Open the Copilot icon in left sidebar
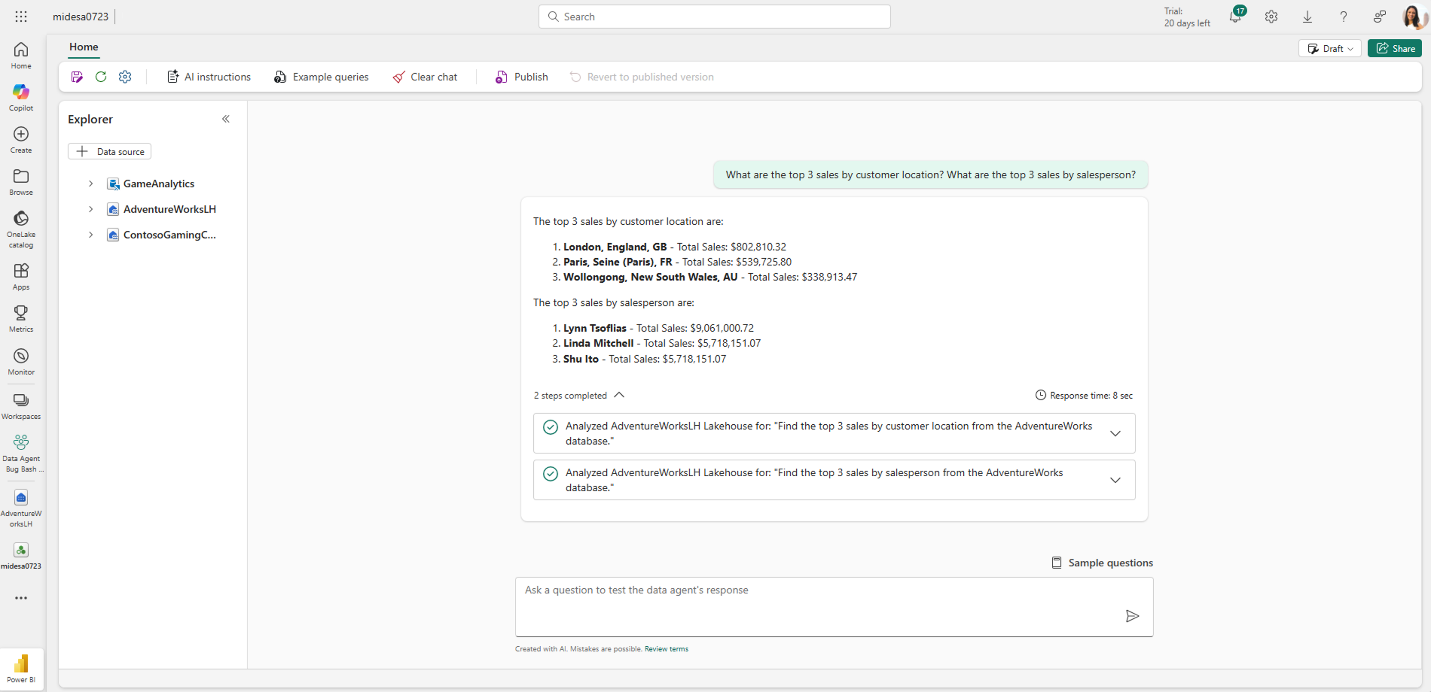This screenshot has height=692, width=1431. click(x=21, y=93)
